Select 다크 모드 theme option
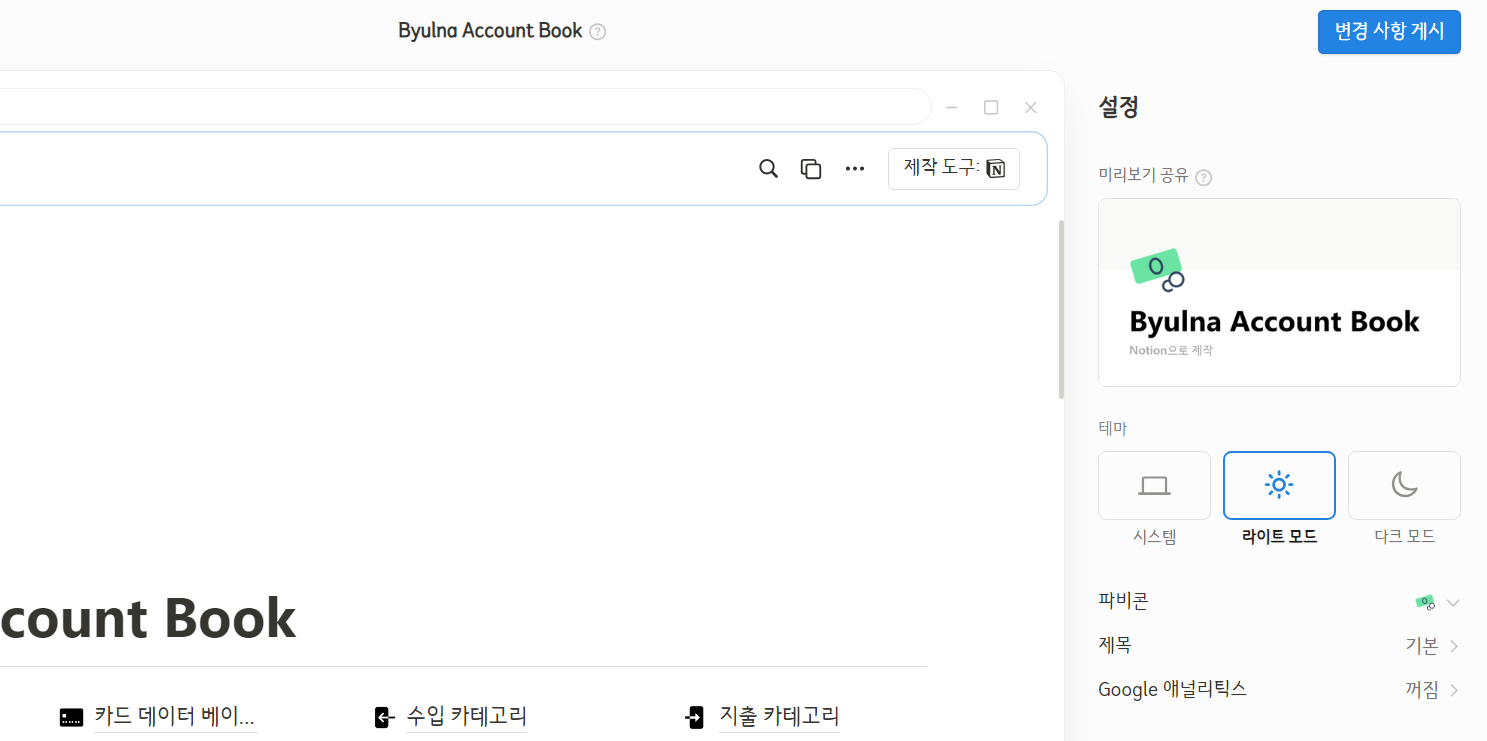 click(x=1404, y=486)
